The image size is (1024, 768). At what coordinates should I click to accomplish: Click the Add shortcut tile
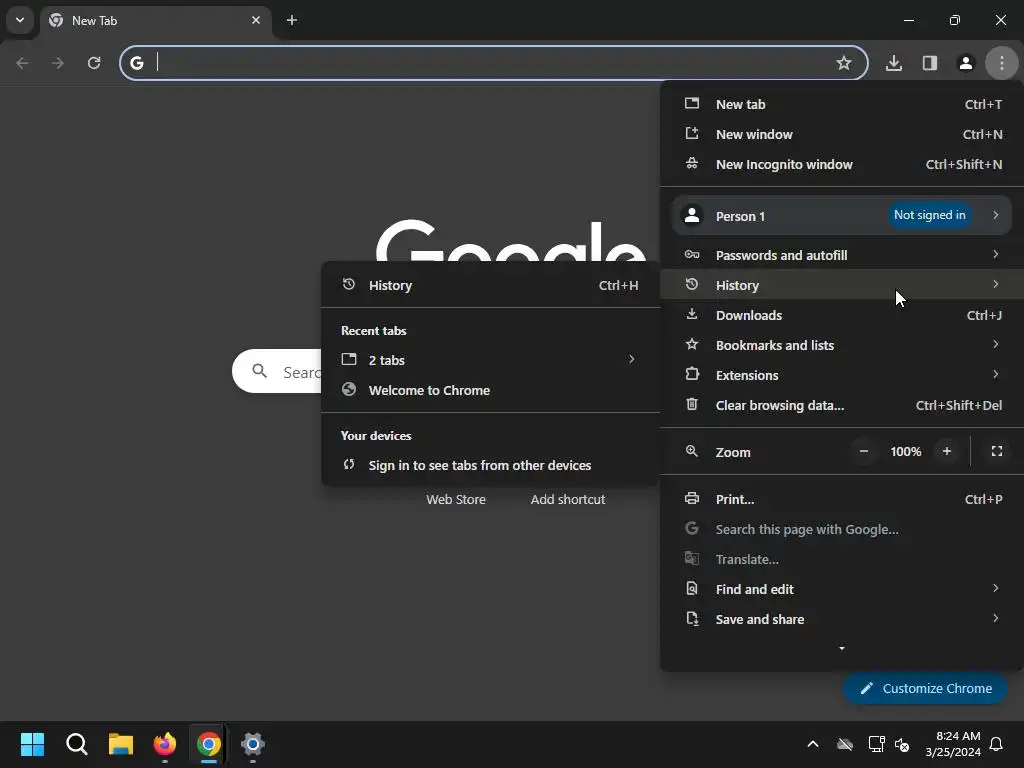point(568,500)
